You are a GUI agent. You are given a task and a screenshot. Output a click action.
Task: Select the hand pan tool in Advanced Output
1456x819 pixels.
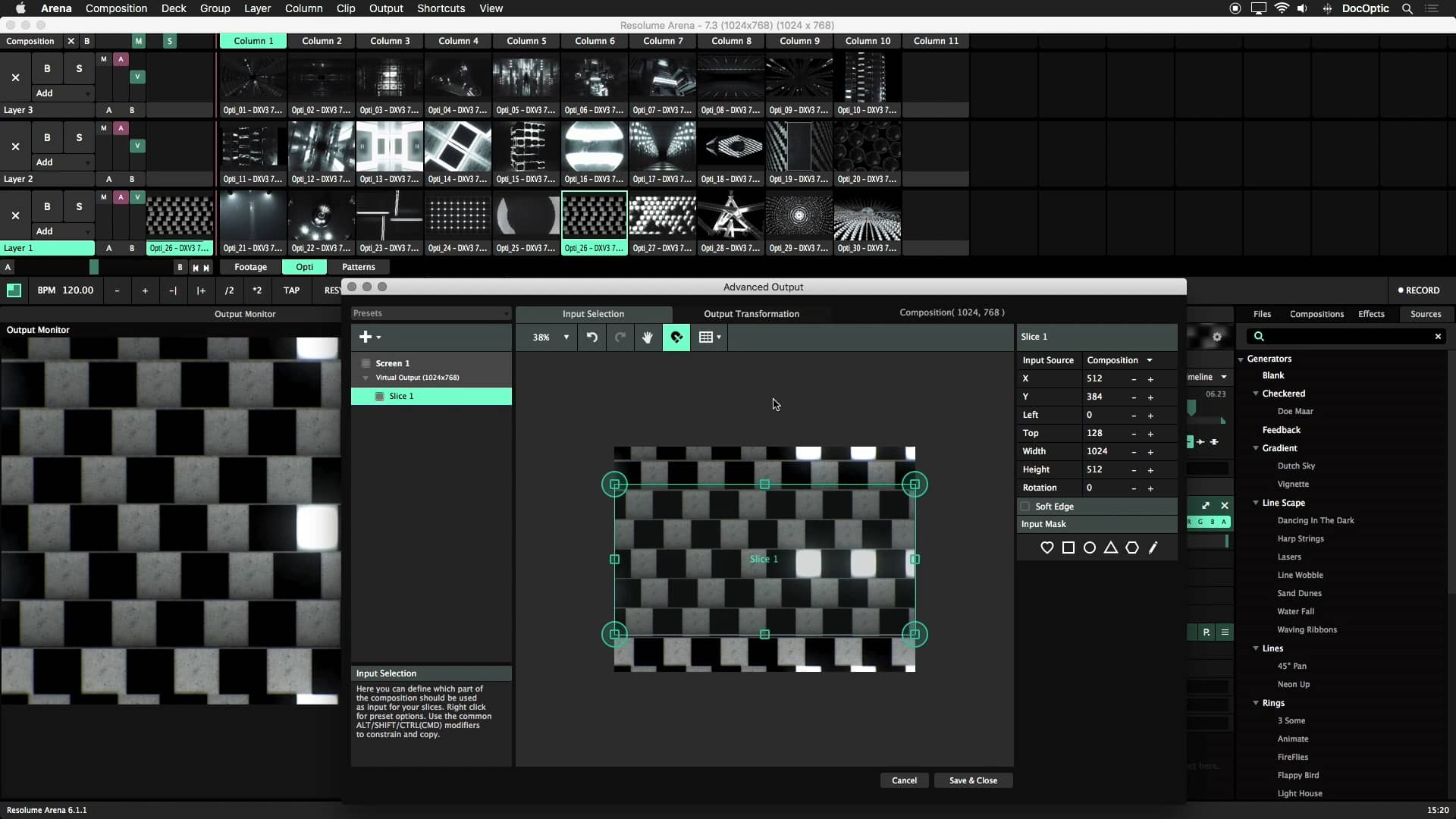tap(646, 337)
